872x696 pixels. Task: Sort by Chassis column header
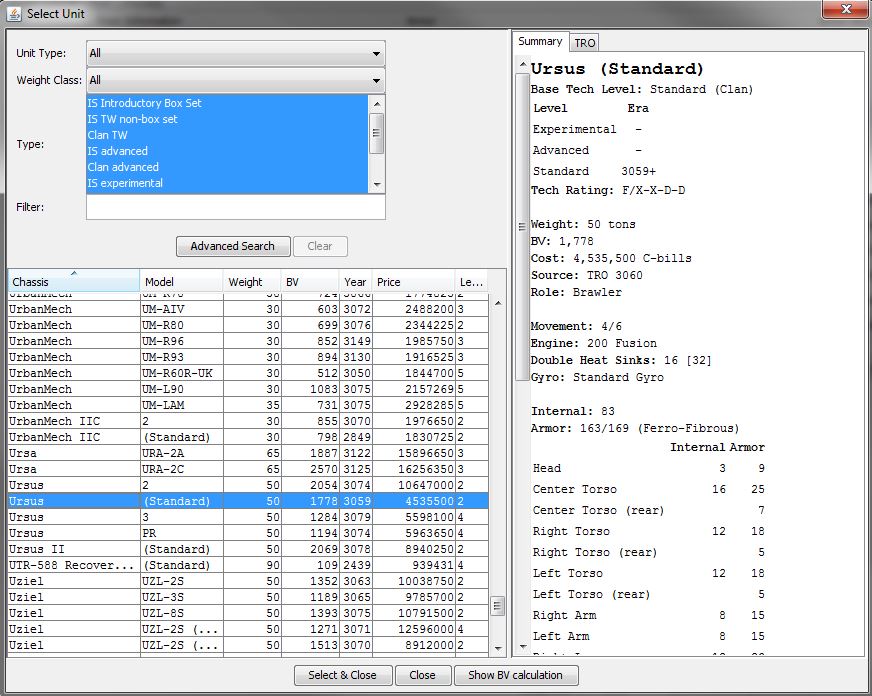point(73,281)
